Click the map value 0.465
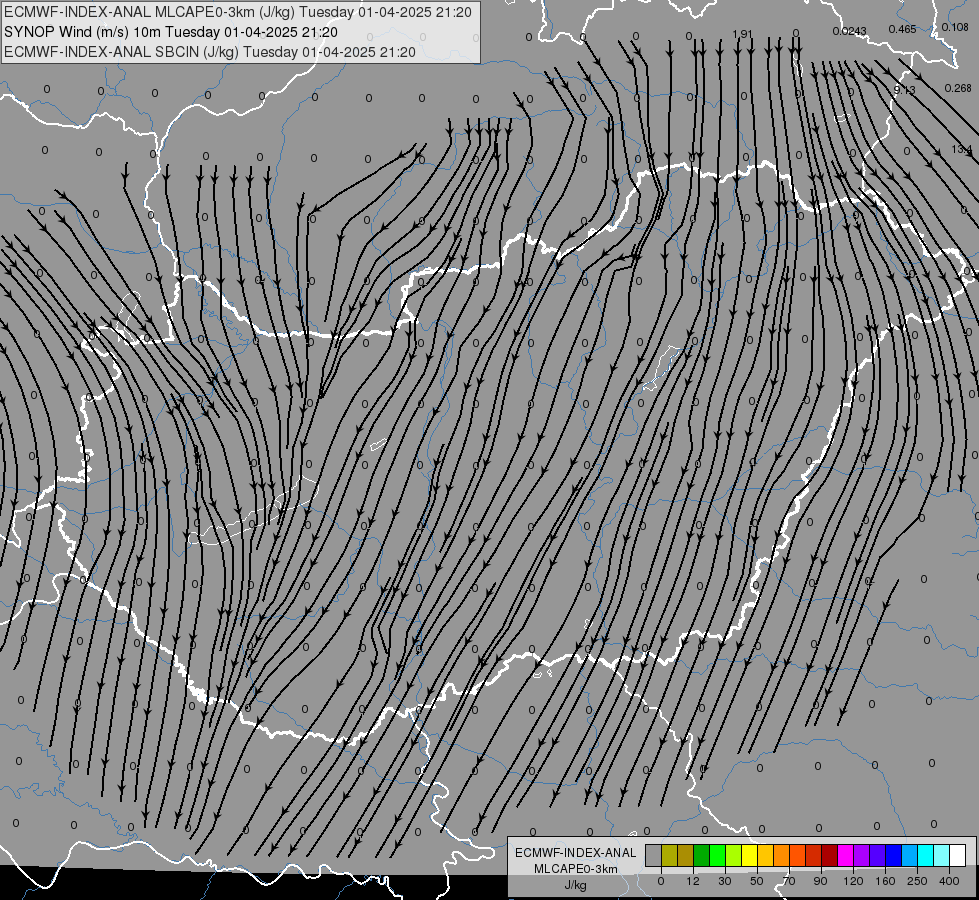 902,29
